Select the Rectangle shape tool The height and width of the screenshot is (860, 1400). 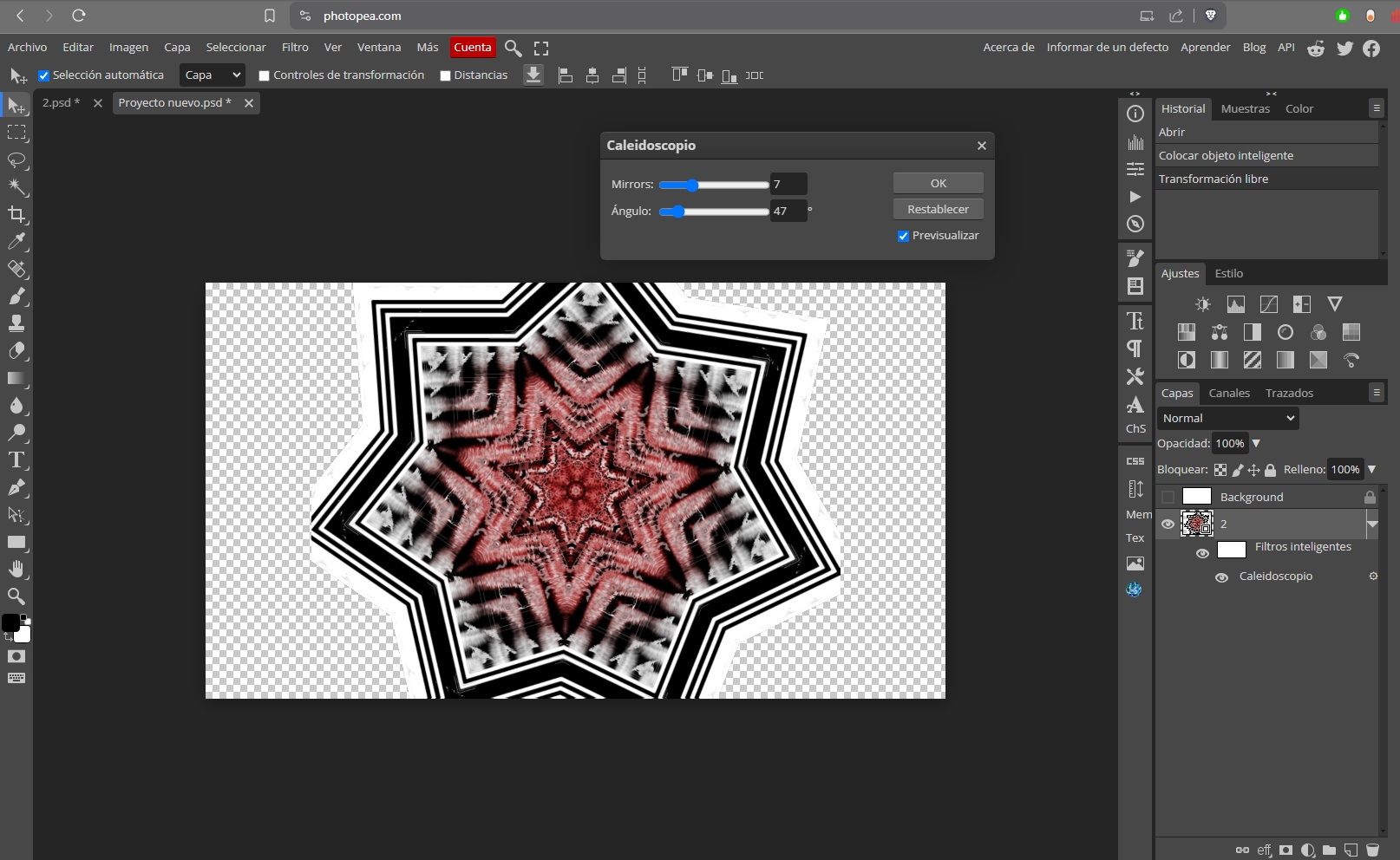tap(16, 543)
